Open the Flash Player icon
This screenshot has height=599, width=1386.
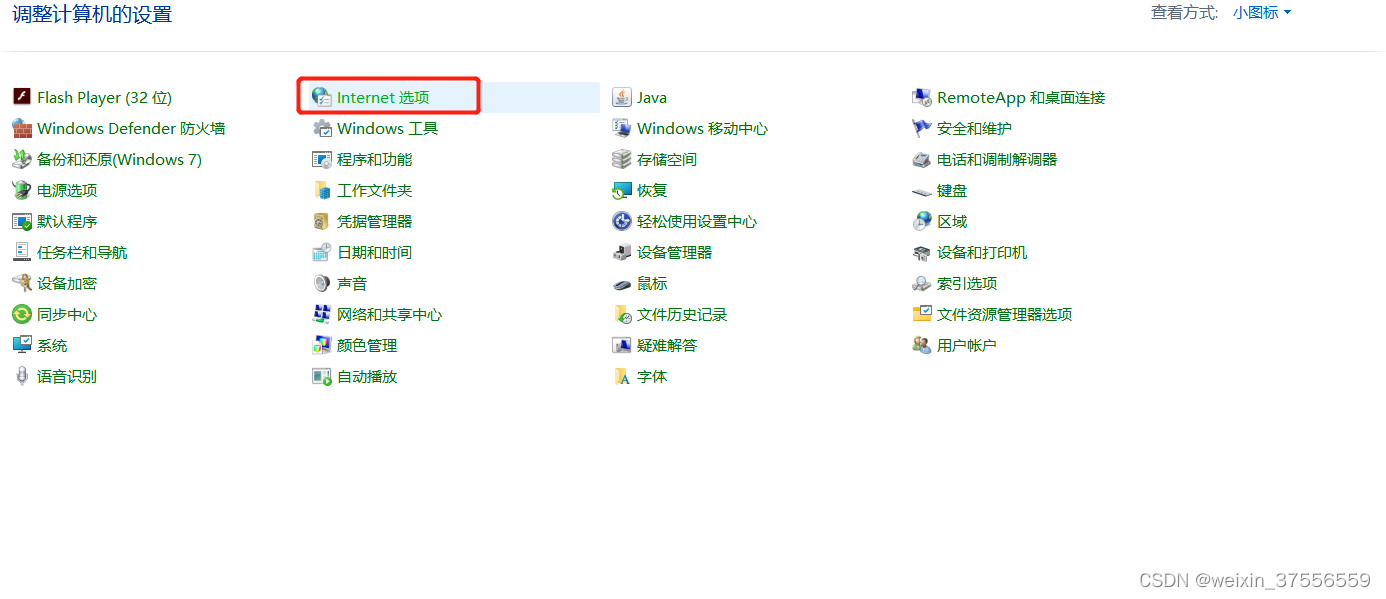[21, 97]
